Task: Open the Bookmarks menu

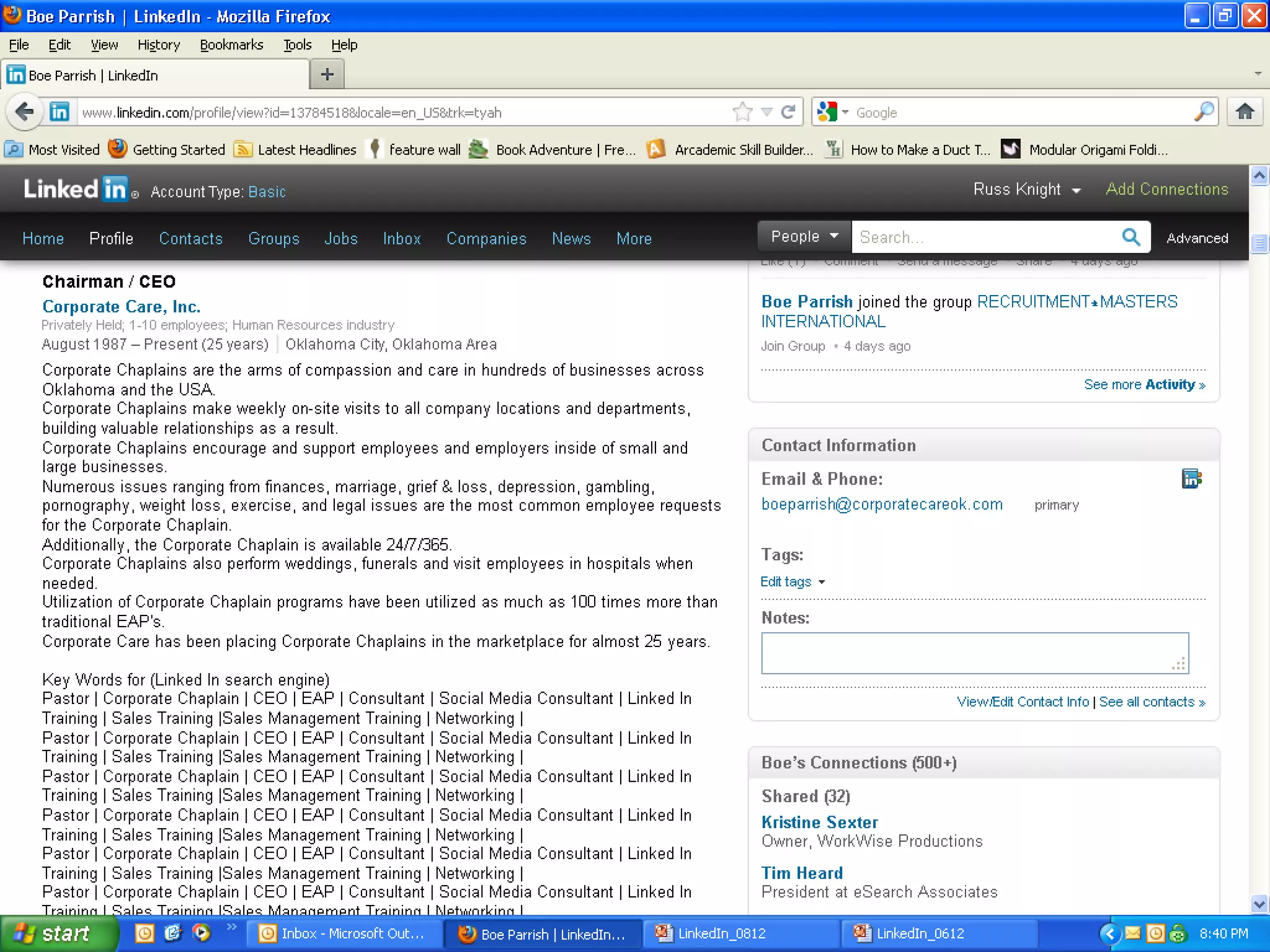Action: [x=231, y=45]
